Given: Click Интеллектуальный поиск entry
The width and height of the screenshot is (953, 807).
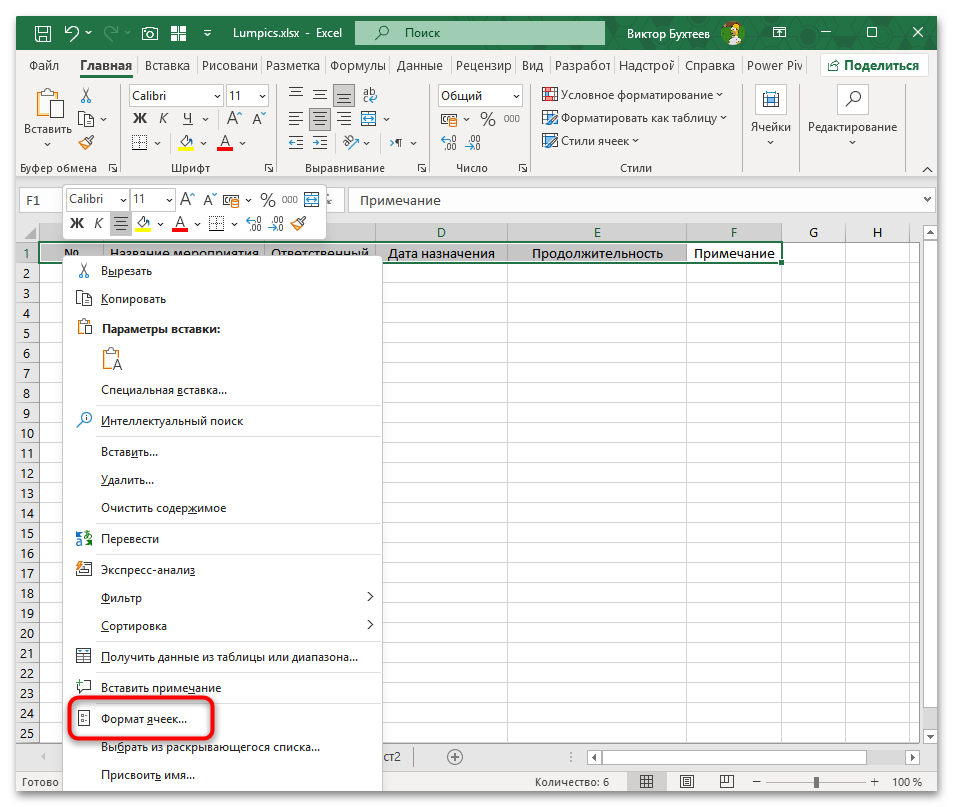Looking at the screenshot, I should click(222, 421).
